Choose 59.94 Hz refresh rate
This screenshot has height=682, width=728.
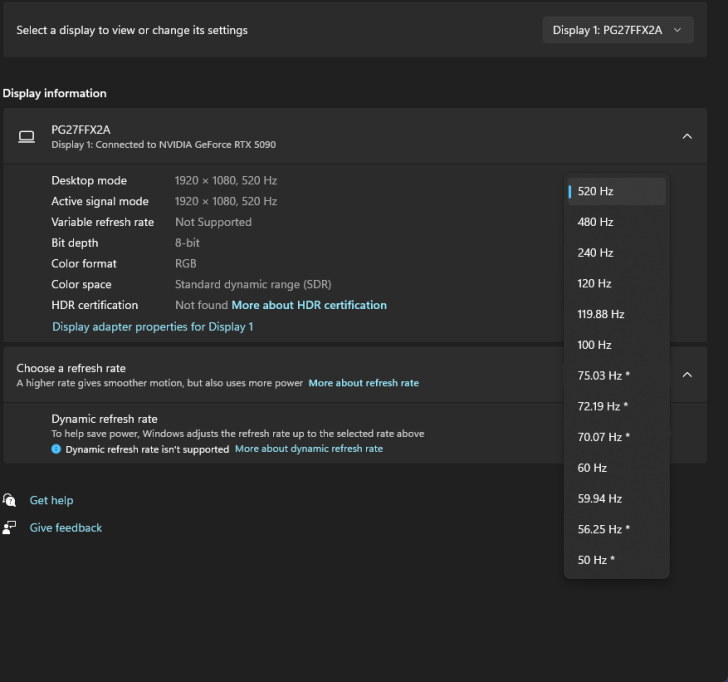point(617,499)
